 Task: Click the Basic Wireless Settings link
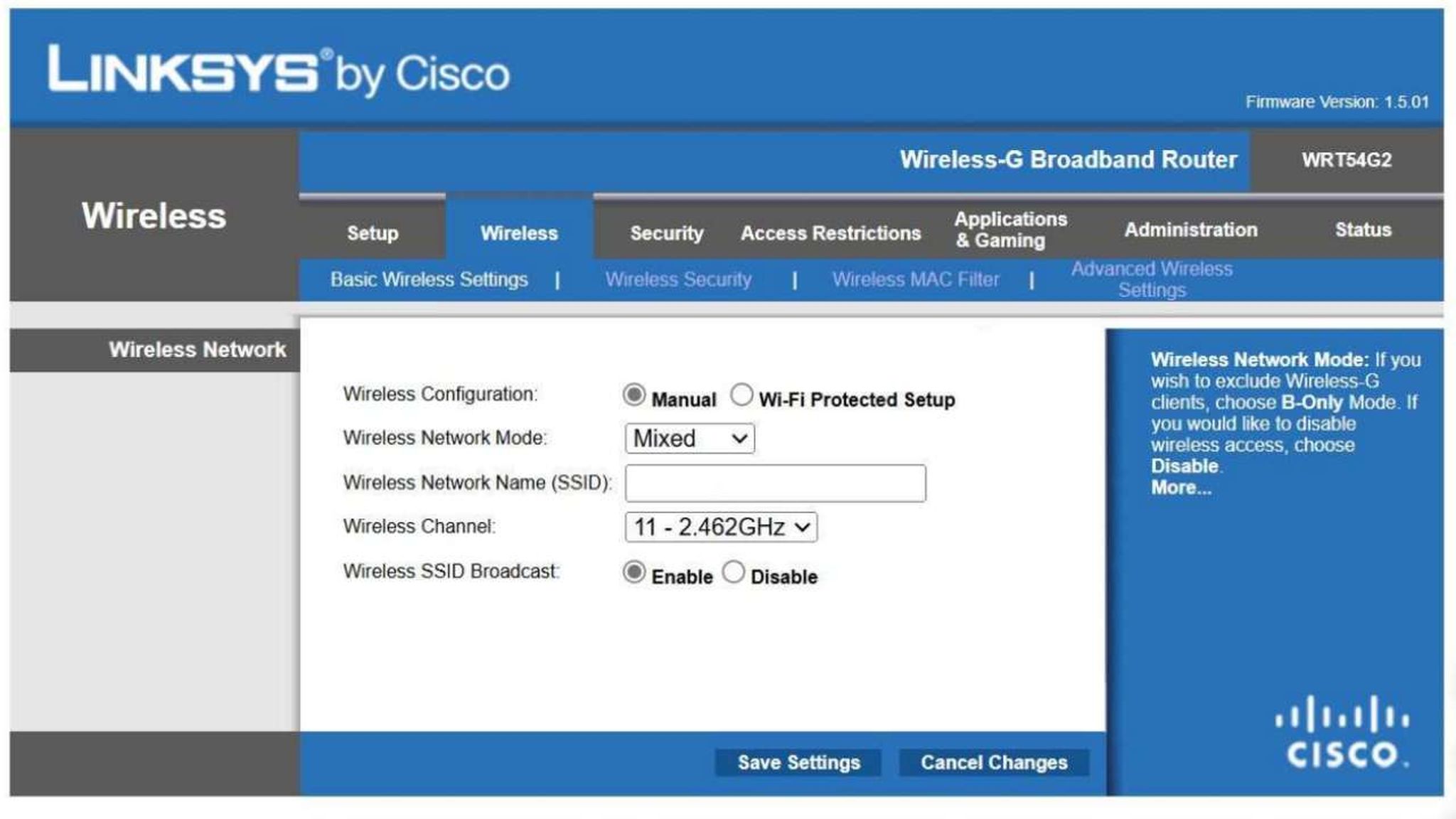coord(427,279)
